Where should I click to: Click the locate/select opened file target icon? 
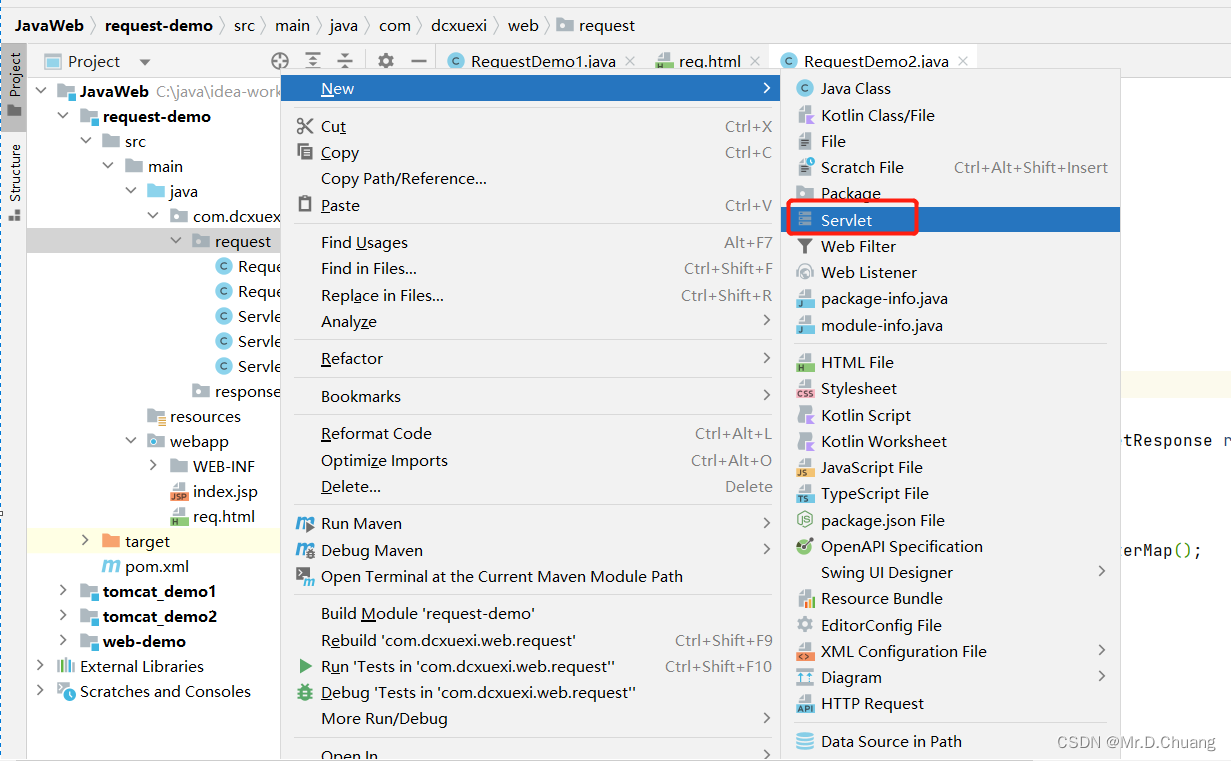pos(280,61)
